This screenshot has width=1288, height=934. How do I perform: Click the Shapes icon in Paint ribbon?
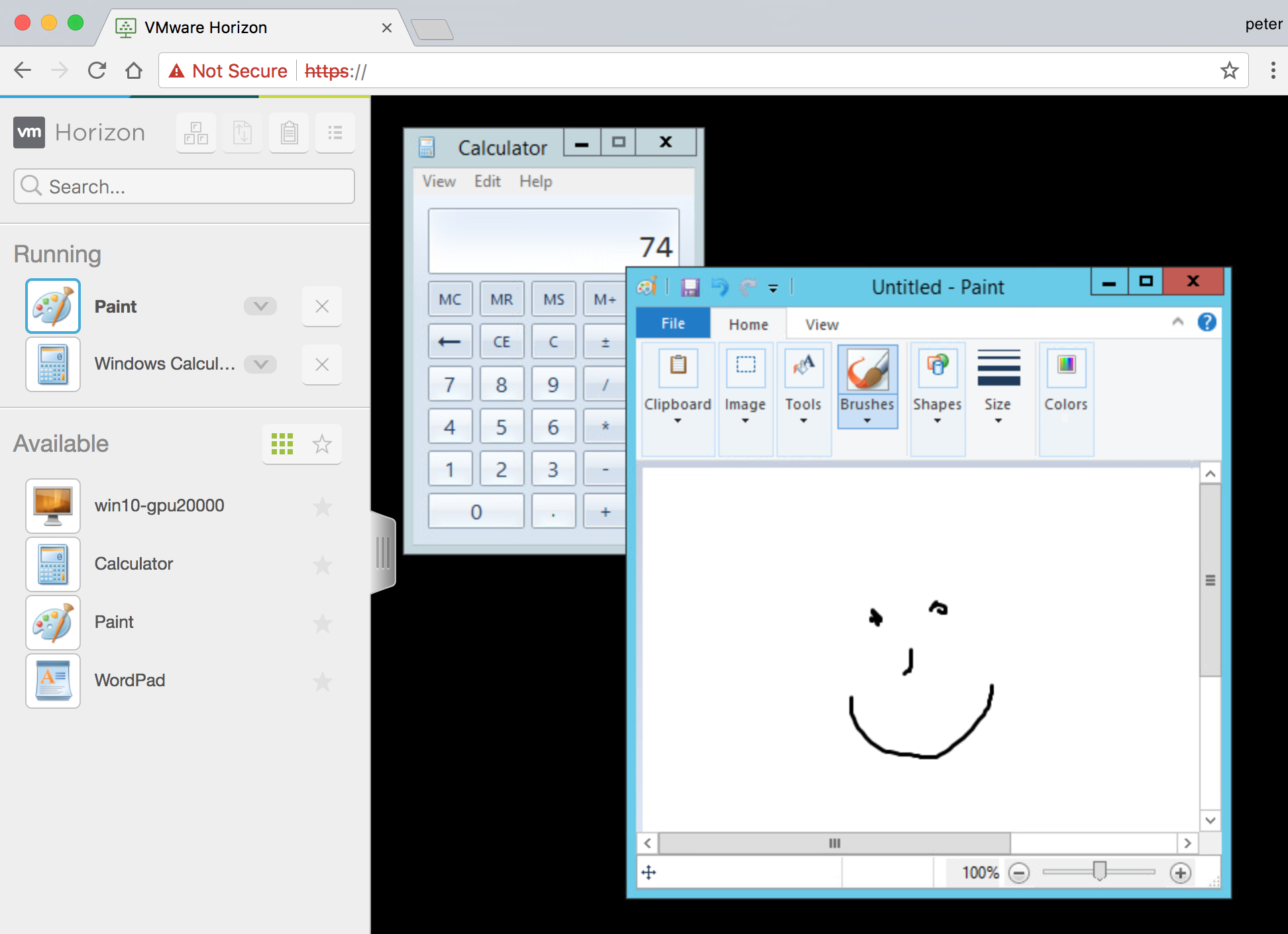pyautogui.click(x=938, y=366)
